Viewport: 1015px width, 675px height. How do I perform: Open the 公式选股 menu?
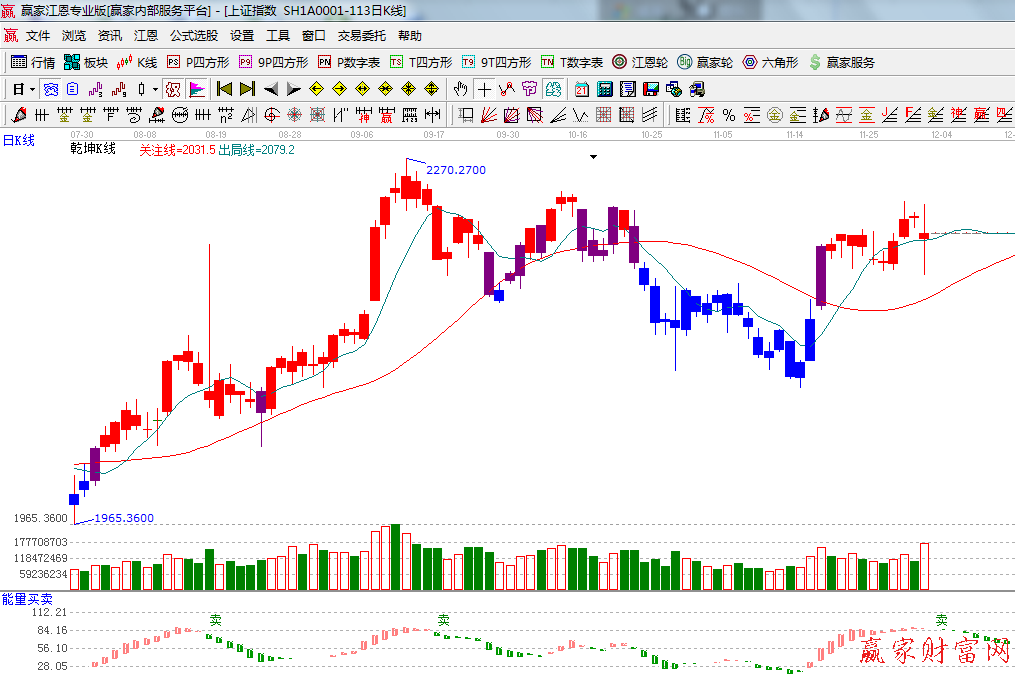(x=193, y=35)
